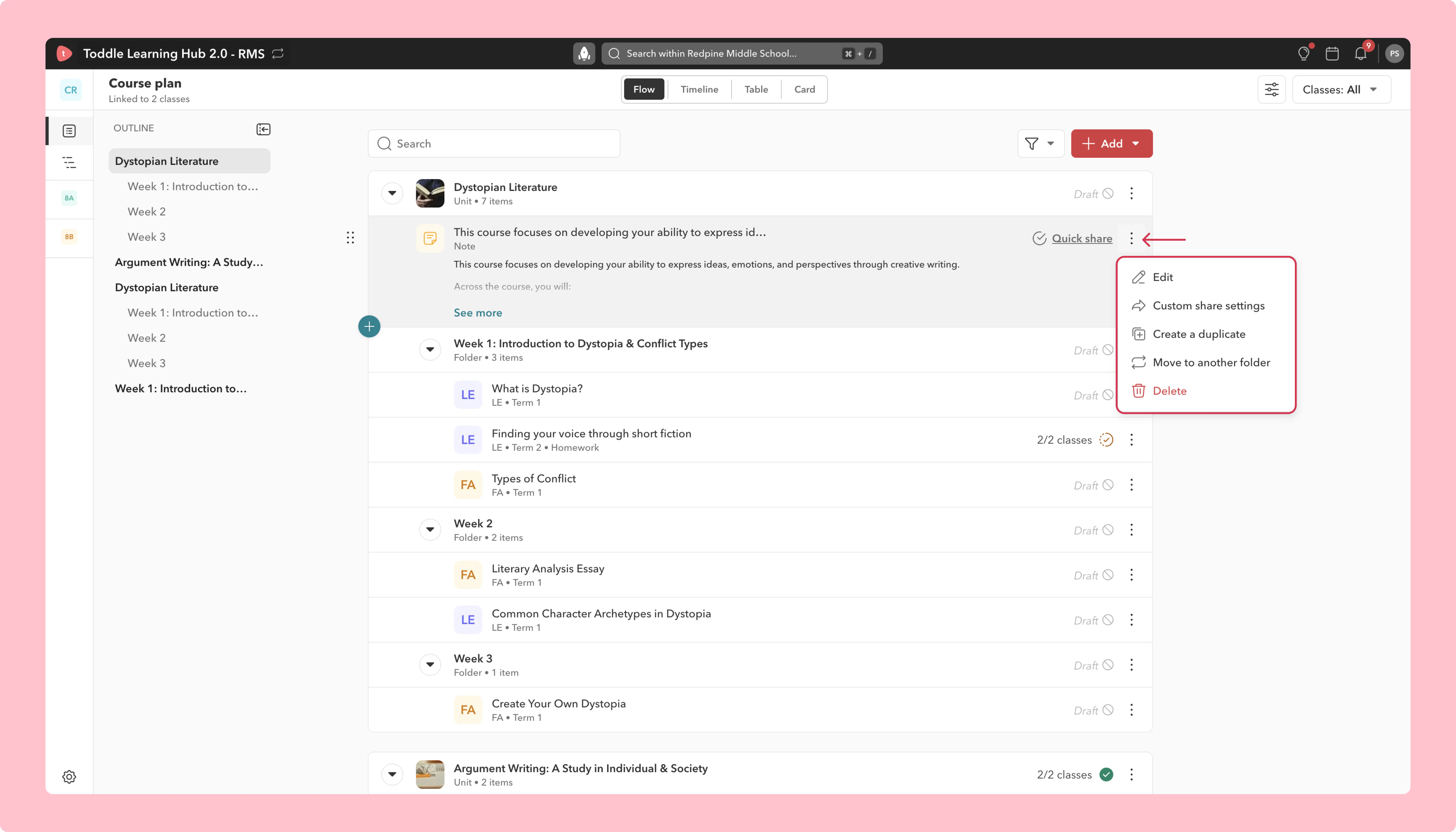The width and height of the screenshot is (1456, 832).
Task: Toggle Draft status of Dystopian Literature unit
Action: (1094, 194)
